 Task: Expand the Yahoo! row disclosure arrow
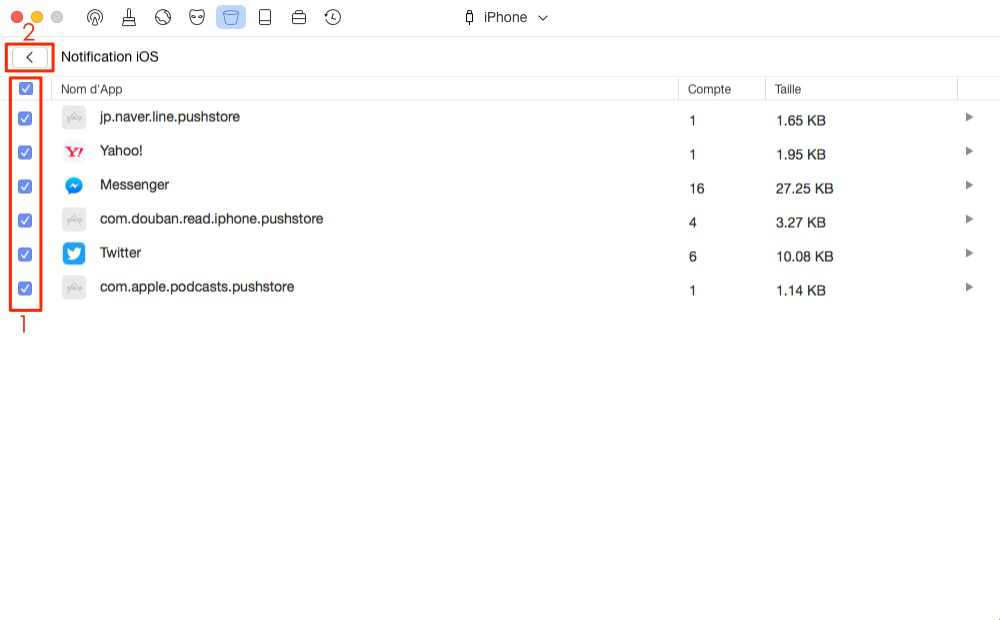969,151
